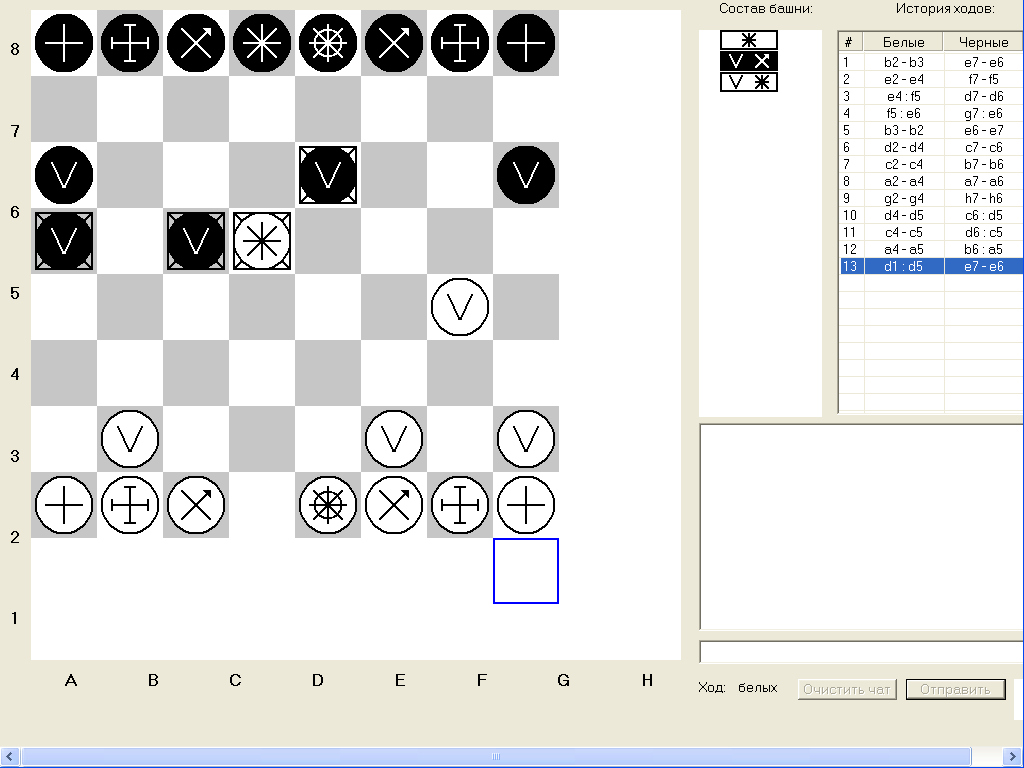Select the leftmost white plus piece
The height and width of the screenshot is (768, 1024).
(x=64, y=505)
